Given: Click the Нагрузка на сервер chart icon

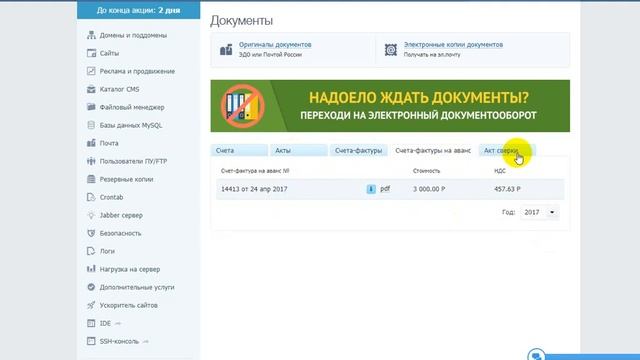Looking at the screenshot, I should (91, 269).
